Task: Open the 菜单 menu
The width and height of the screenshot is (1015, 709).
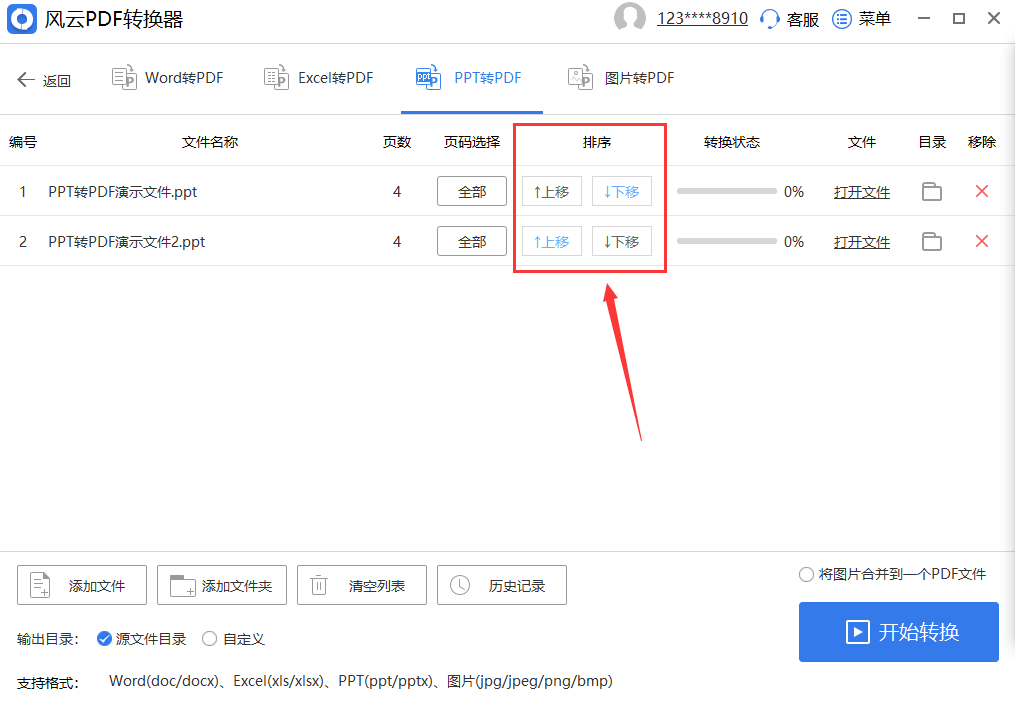Action: pyautogui.click(x=862, y=19)
